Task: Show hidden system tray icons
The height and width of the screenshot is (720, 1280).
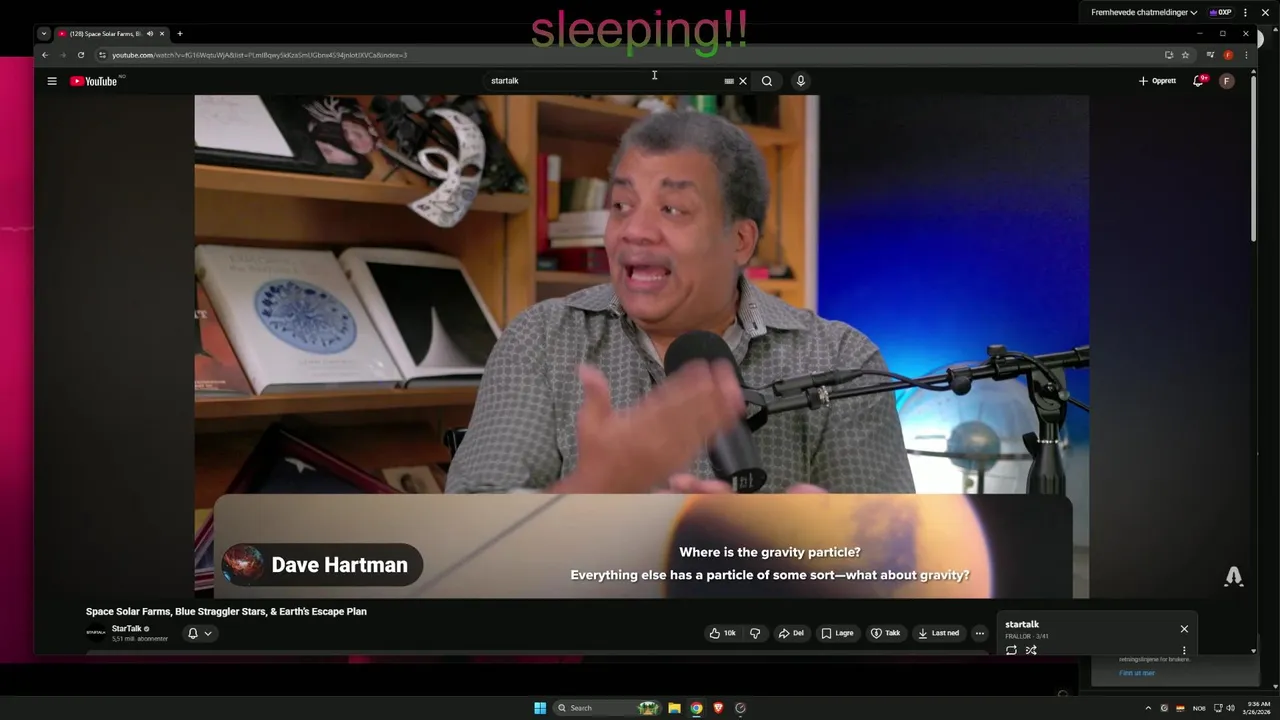Action: (x=1148, y=708)
